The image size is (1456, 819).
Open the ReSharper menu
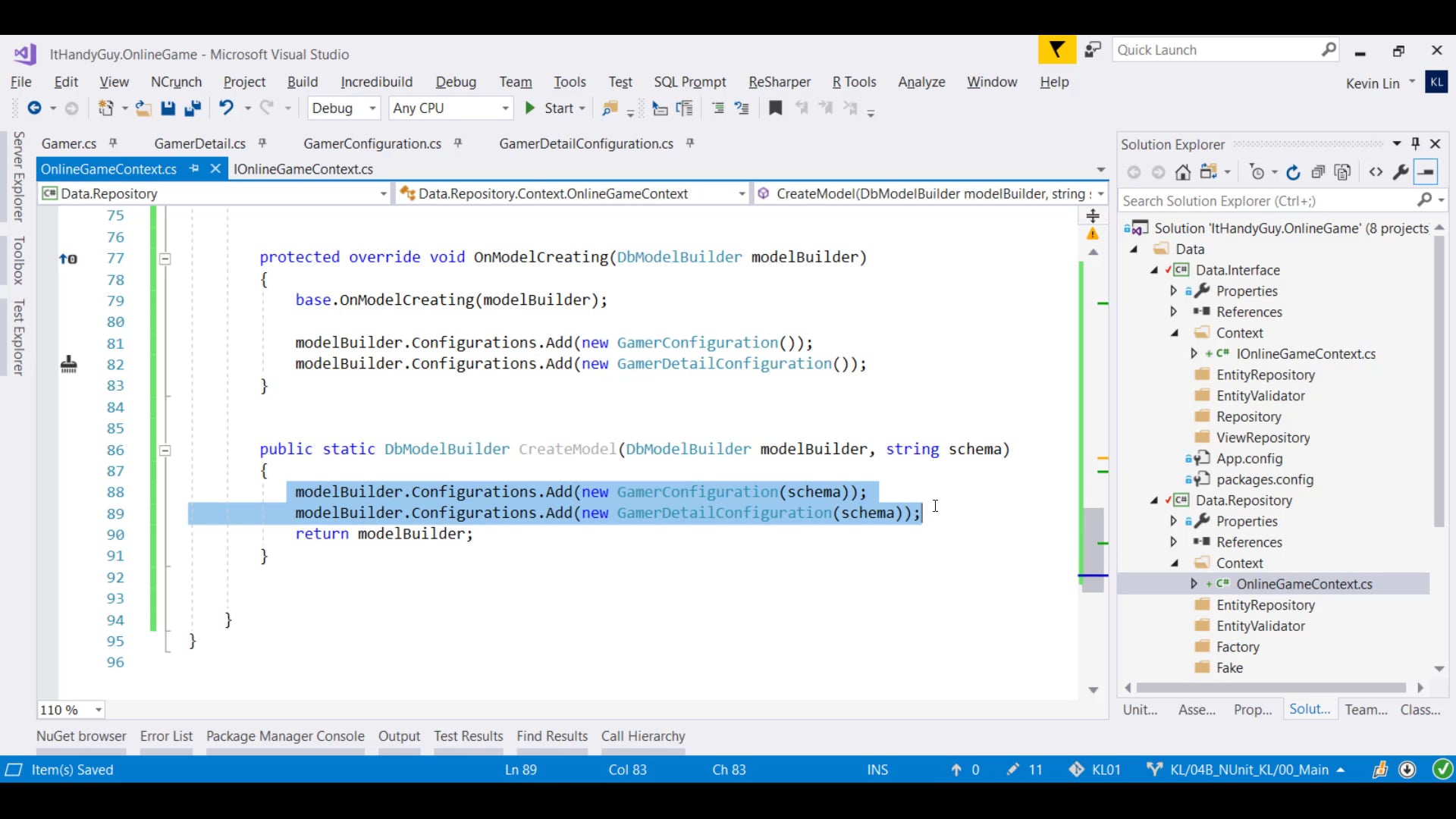[779, 82]
